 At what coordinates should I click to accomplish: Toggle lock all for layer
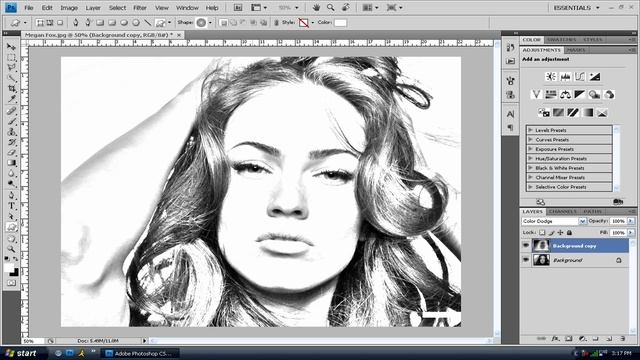tap(569, 232)
